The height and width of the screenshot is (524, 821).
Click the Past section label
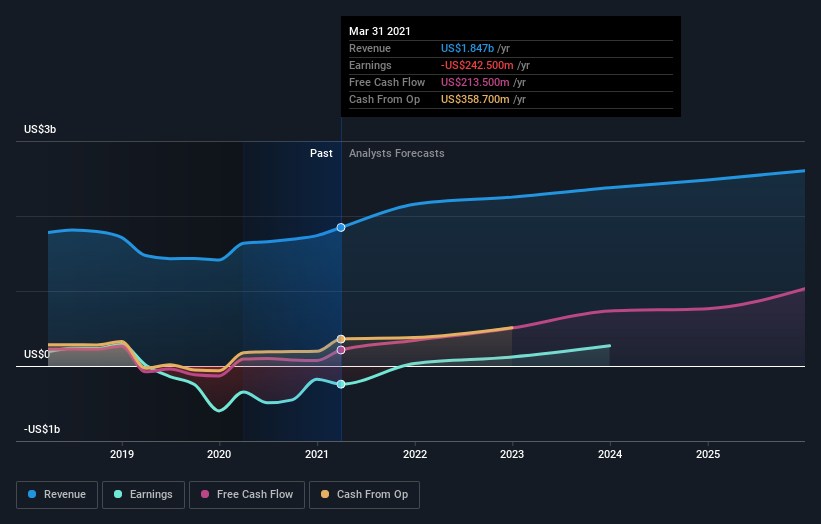coord(321,153)
